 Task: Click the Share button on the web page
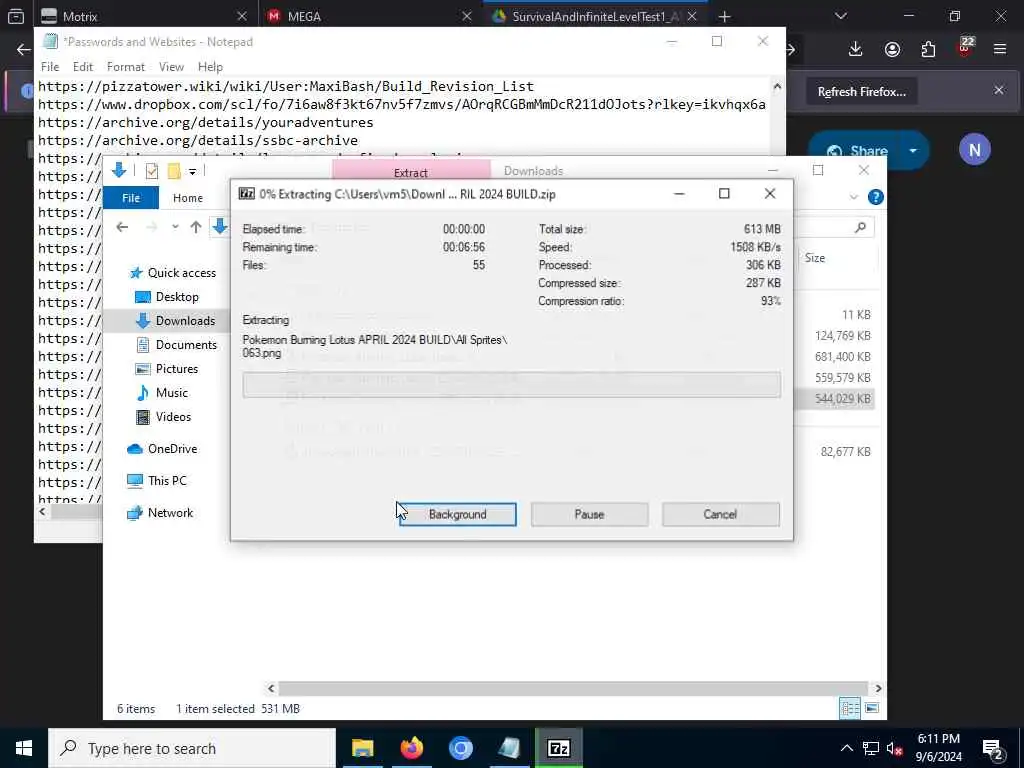[x=856, y=151]
